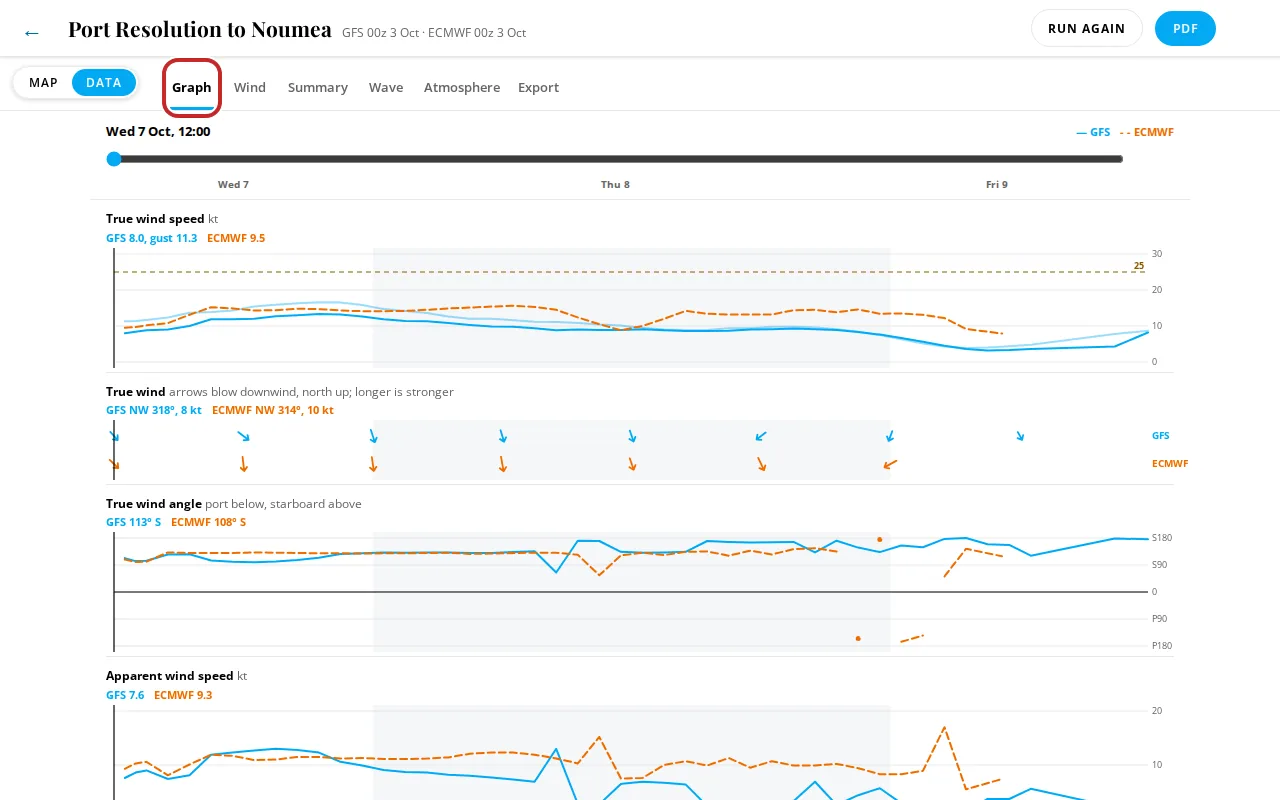Click the 'GFS 113° S' angle value
This screenshot has height=800, width=1280.
coord(134,522)
